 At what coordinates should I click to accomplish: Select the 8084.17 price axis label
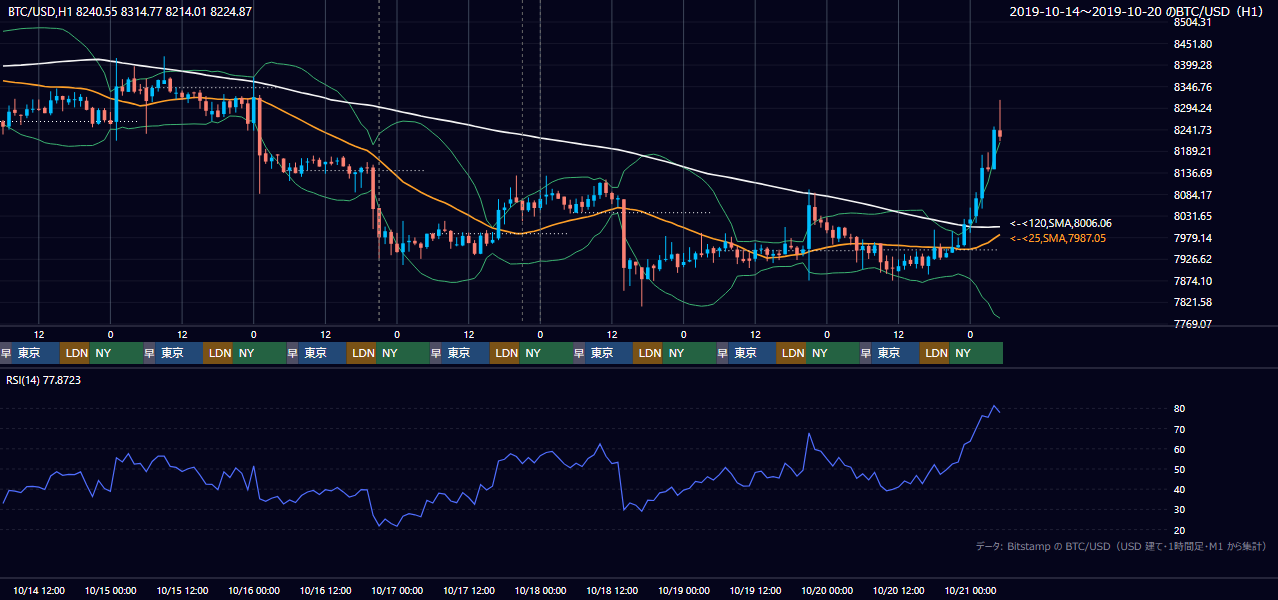1193,195
